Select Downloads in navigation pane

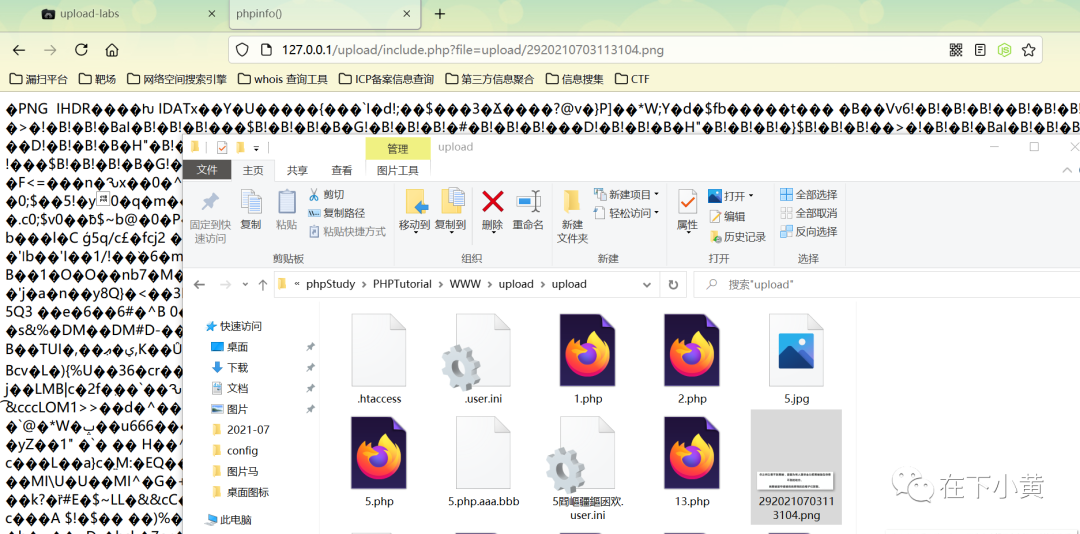click(230, 367)
